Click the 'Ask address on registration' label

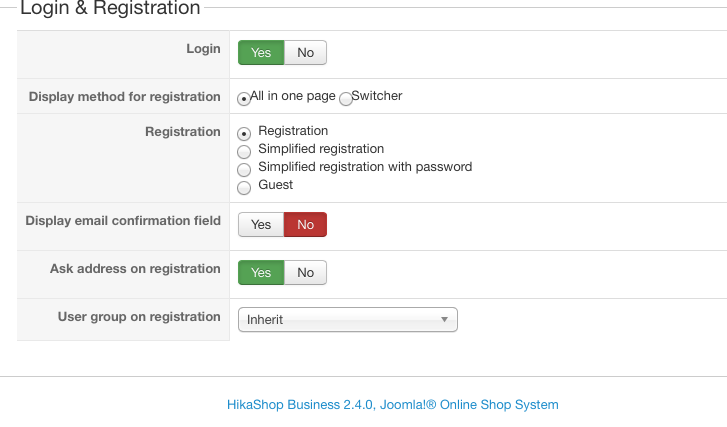tap(135, 269)
